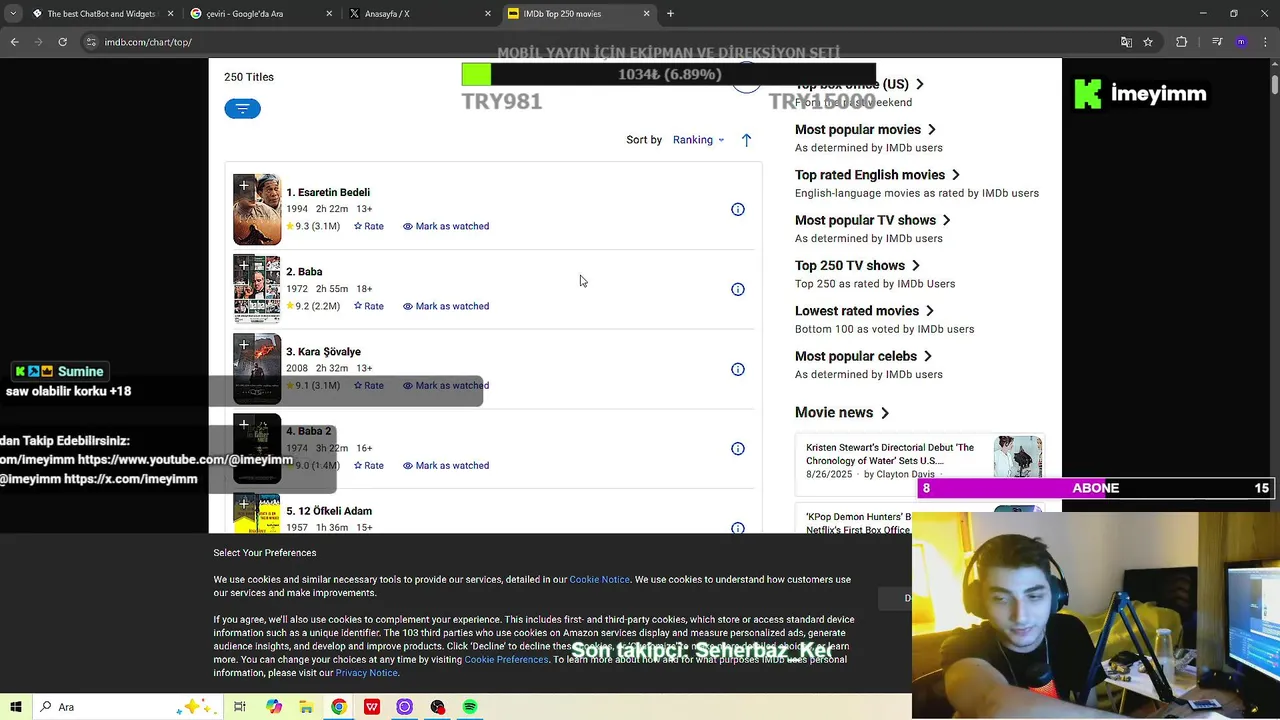The image size is (1280, 720).
Task: Expand Lowest rated movies
Action: 864,311
